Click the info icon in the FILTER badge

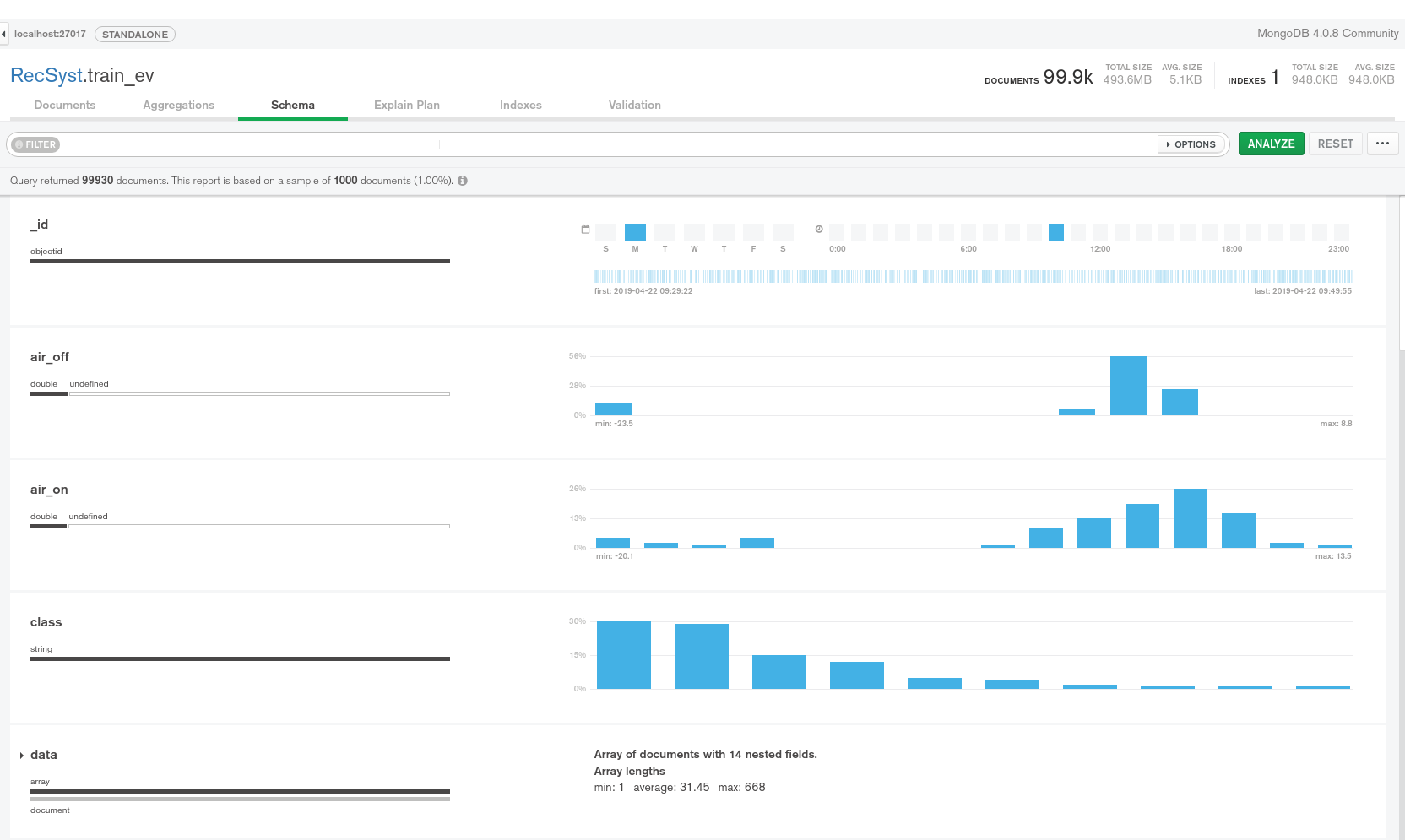click(x=19, y=145)
